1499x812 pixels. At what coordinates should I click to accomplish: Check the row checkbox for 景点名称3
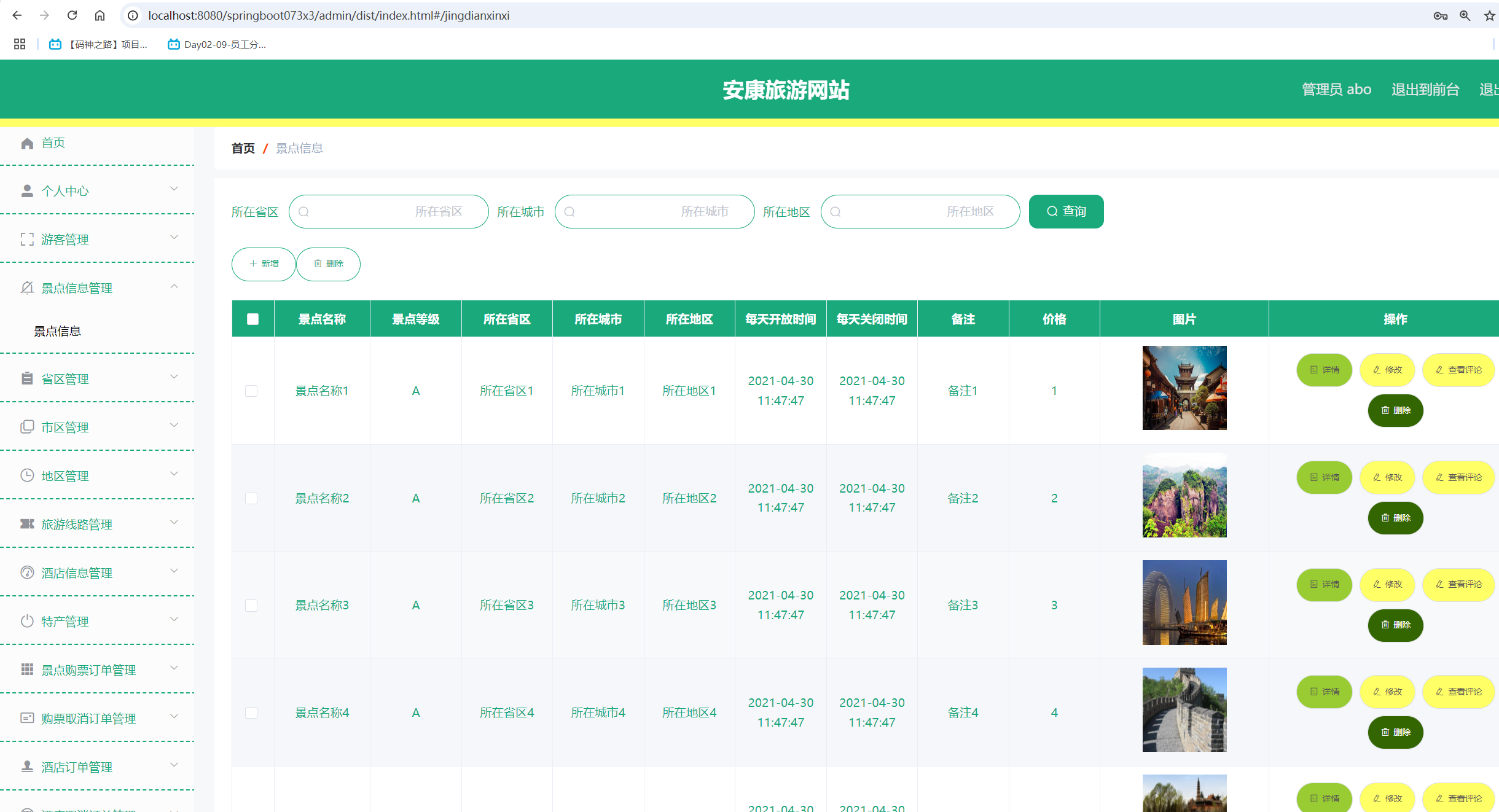point(252,605)
